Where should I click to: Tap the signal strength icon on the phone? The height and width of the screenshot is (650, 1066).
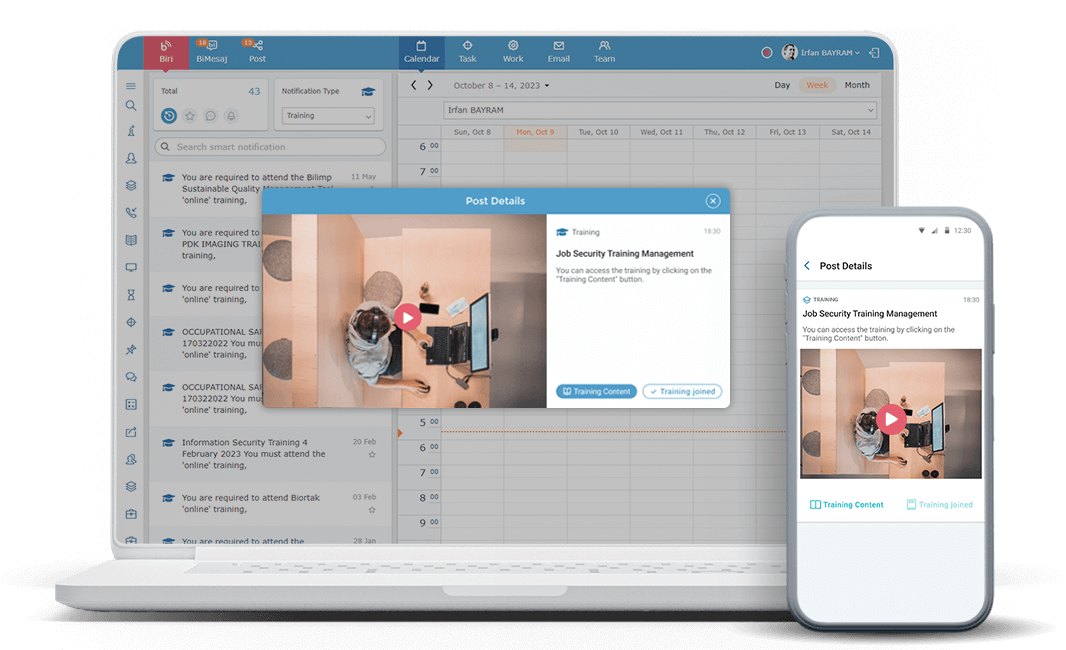point(935,230)
